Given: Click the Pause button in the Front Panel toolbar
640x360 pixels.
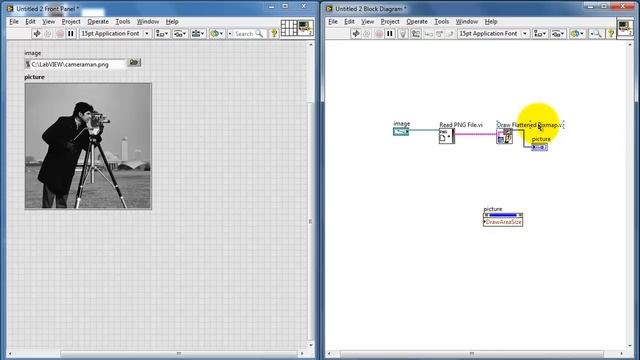Looking at the screenshot, I should [71, 33].
